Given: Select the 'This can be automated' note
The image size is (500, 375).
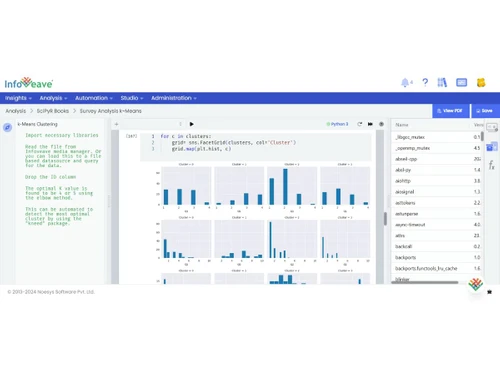Looking at the screenshot, I should [x=59, y=216].
